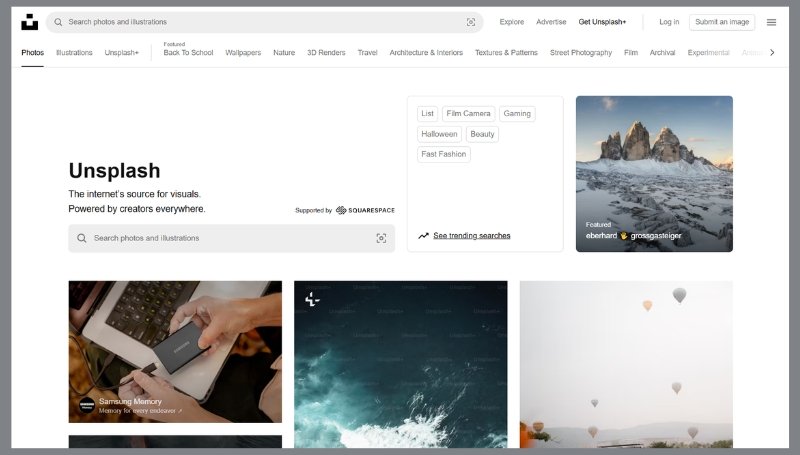
Task: Click Submit an image button
Action: pos(722,22)
